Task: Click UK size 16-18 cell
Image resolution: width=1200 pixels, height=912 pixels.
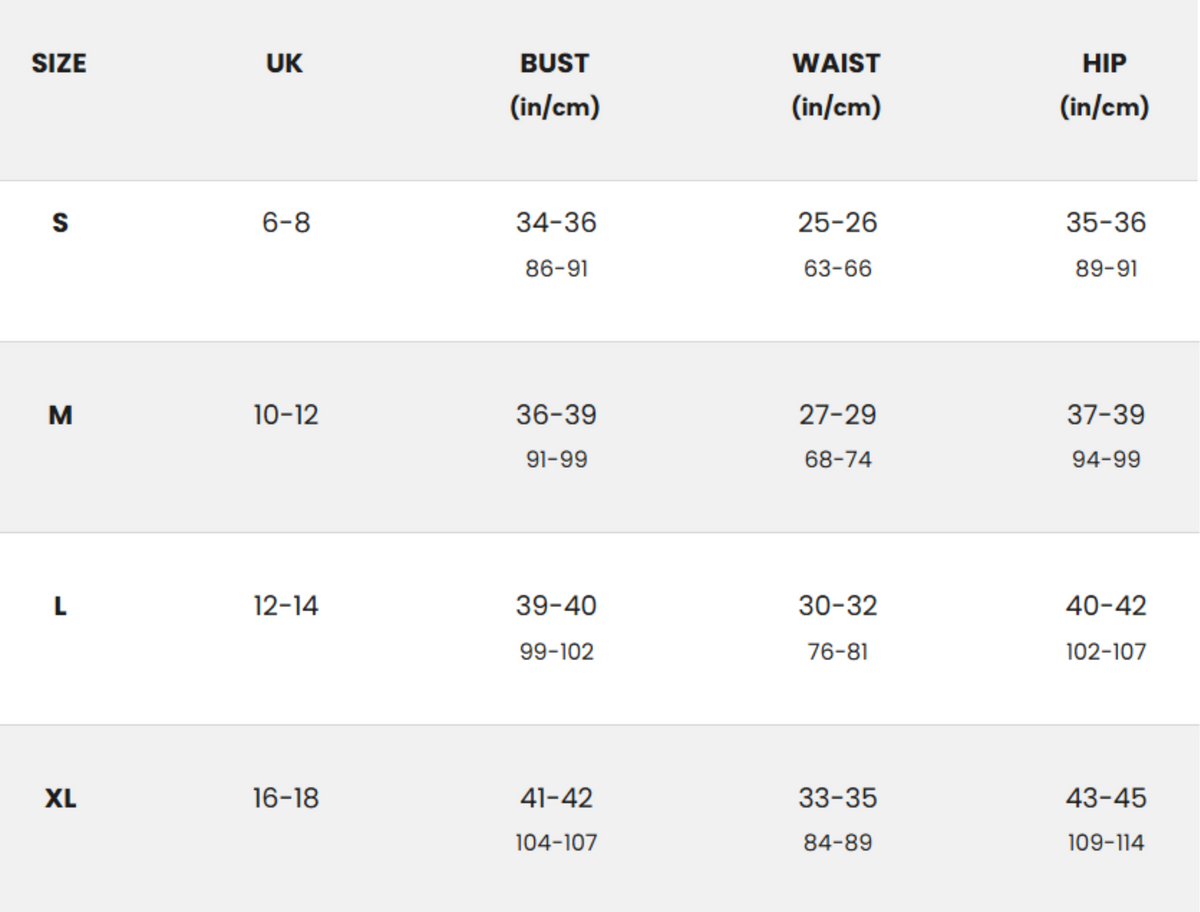Action: (x=286, y=799)
